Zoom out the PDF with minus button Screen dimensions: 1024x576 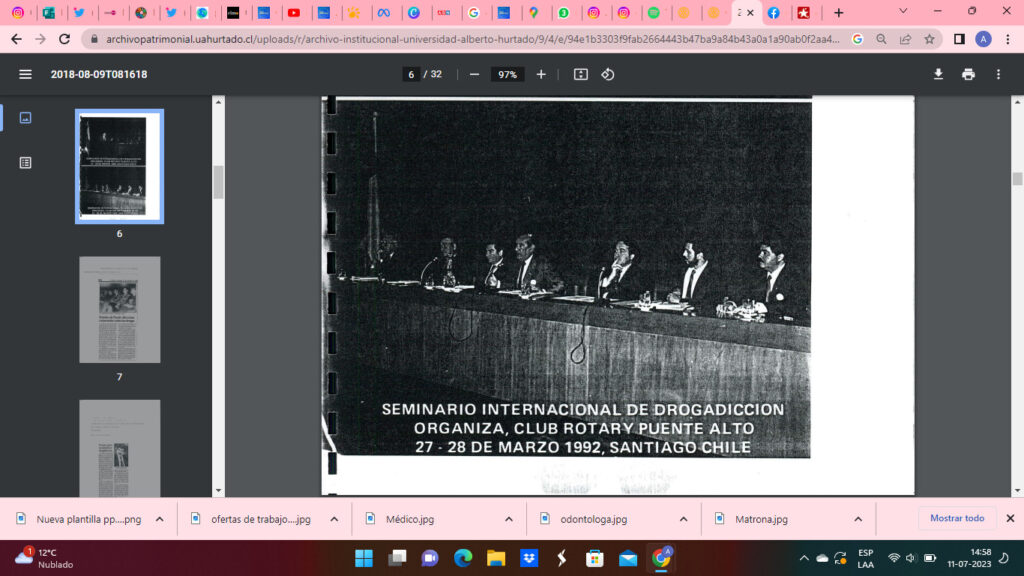[x=475, y=74]
